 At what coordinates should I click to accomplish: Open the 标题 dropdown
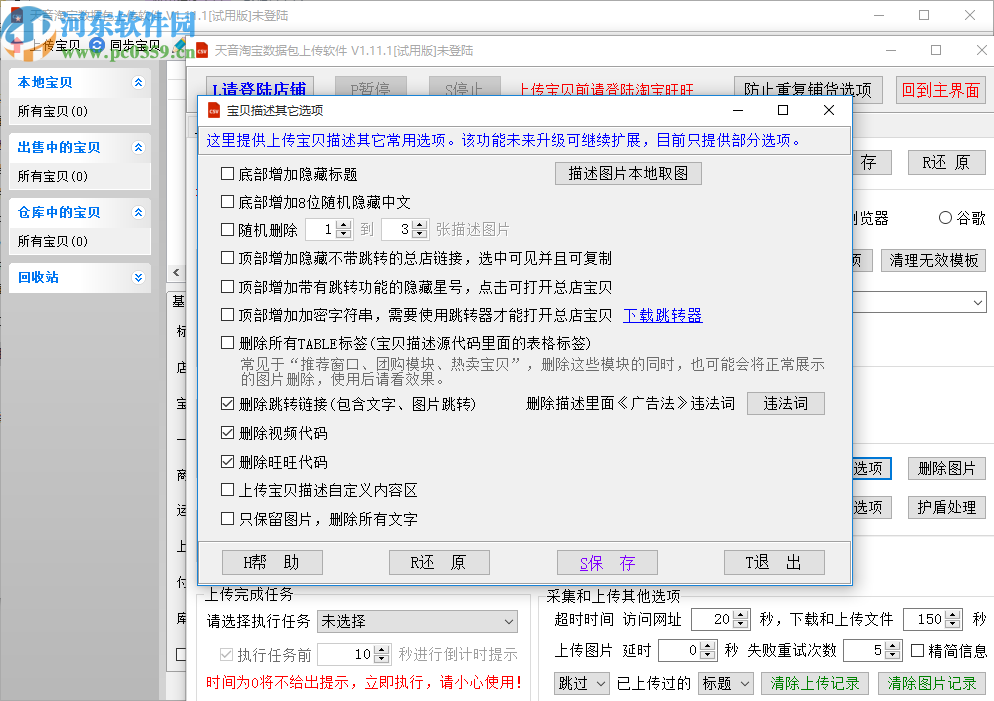[x=726, y=683]
